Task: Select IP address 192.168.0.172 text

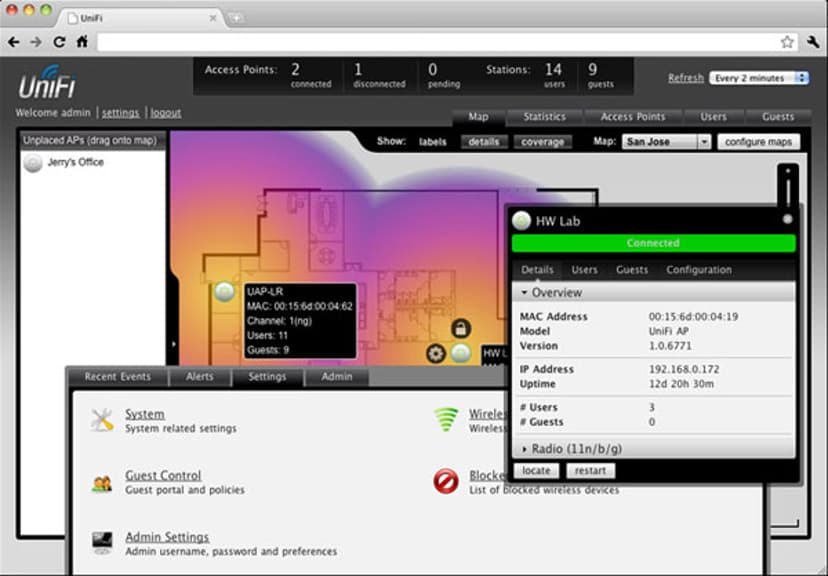Action: 684,369
